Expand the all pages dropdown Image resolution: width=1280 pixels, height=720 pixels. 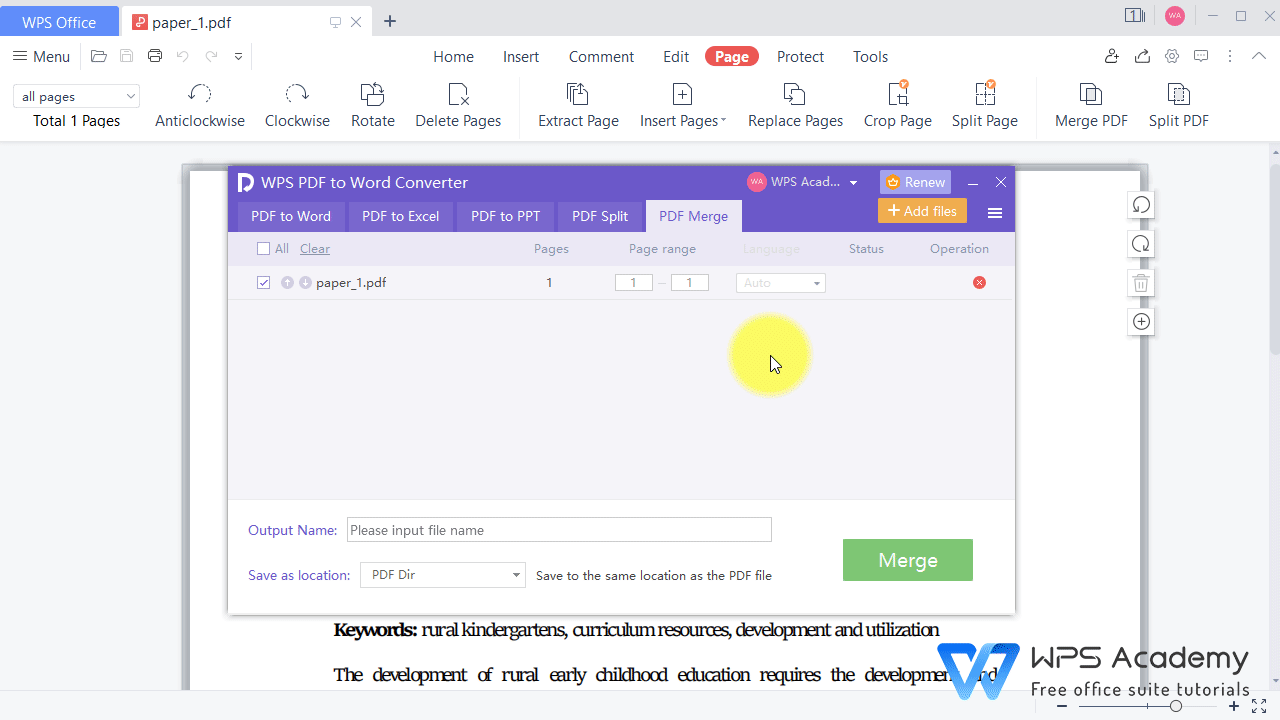76,95
